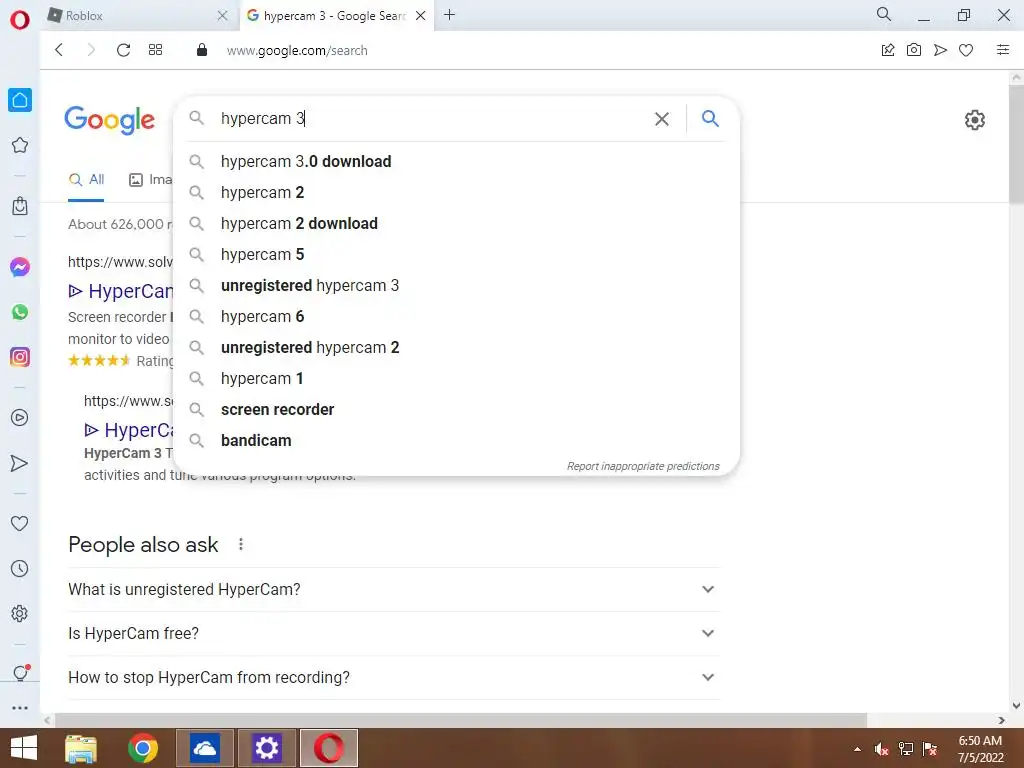This screenshot has height=768, width=1024.
Task: Take a snapshot with camera icon
Action: tap(914, 50)
